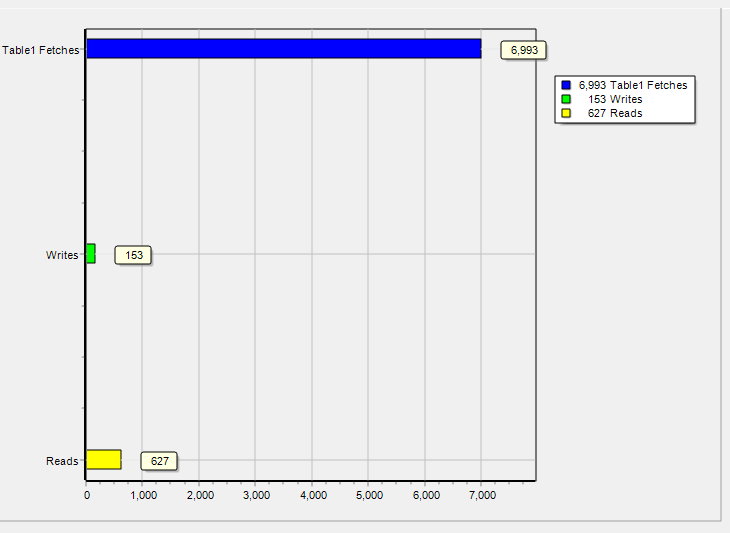This screenshot has width=730, height=533.
Task: Click the 3,000 tick label on the x-axis
Action: 257,495
